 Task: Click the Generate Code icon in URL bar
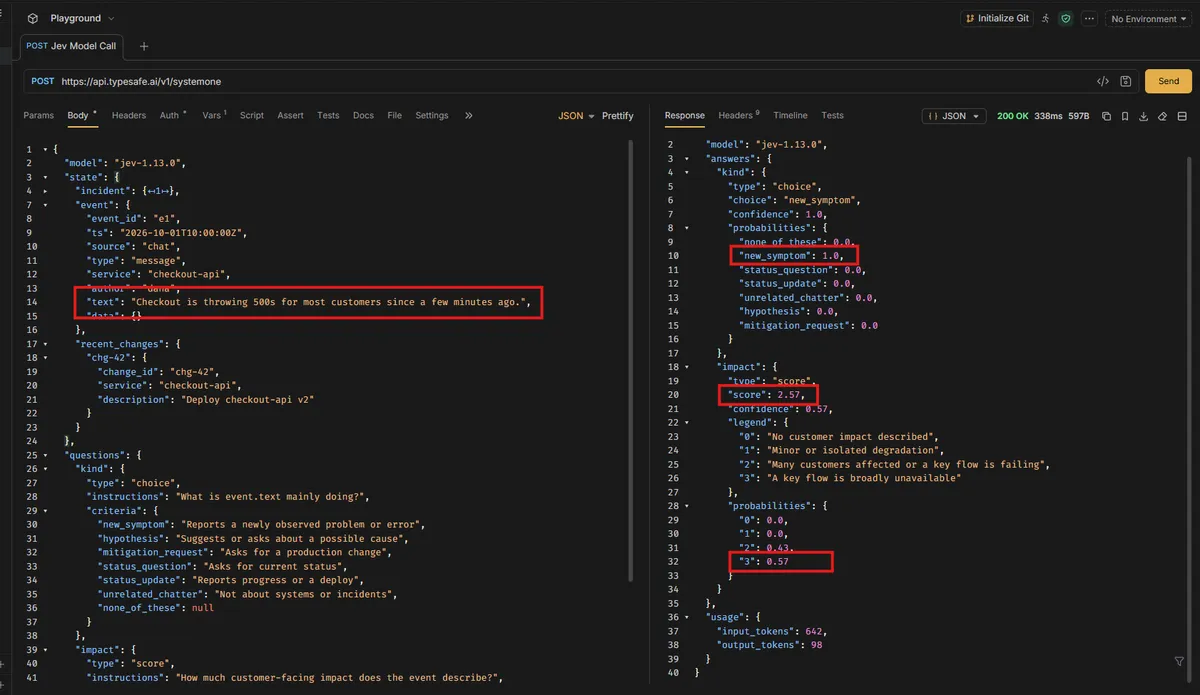1103,81
